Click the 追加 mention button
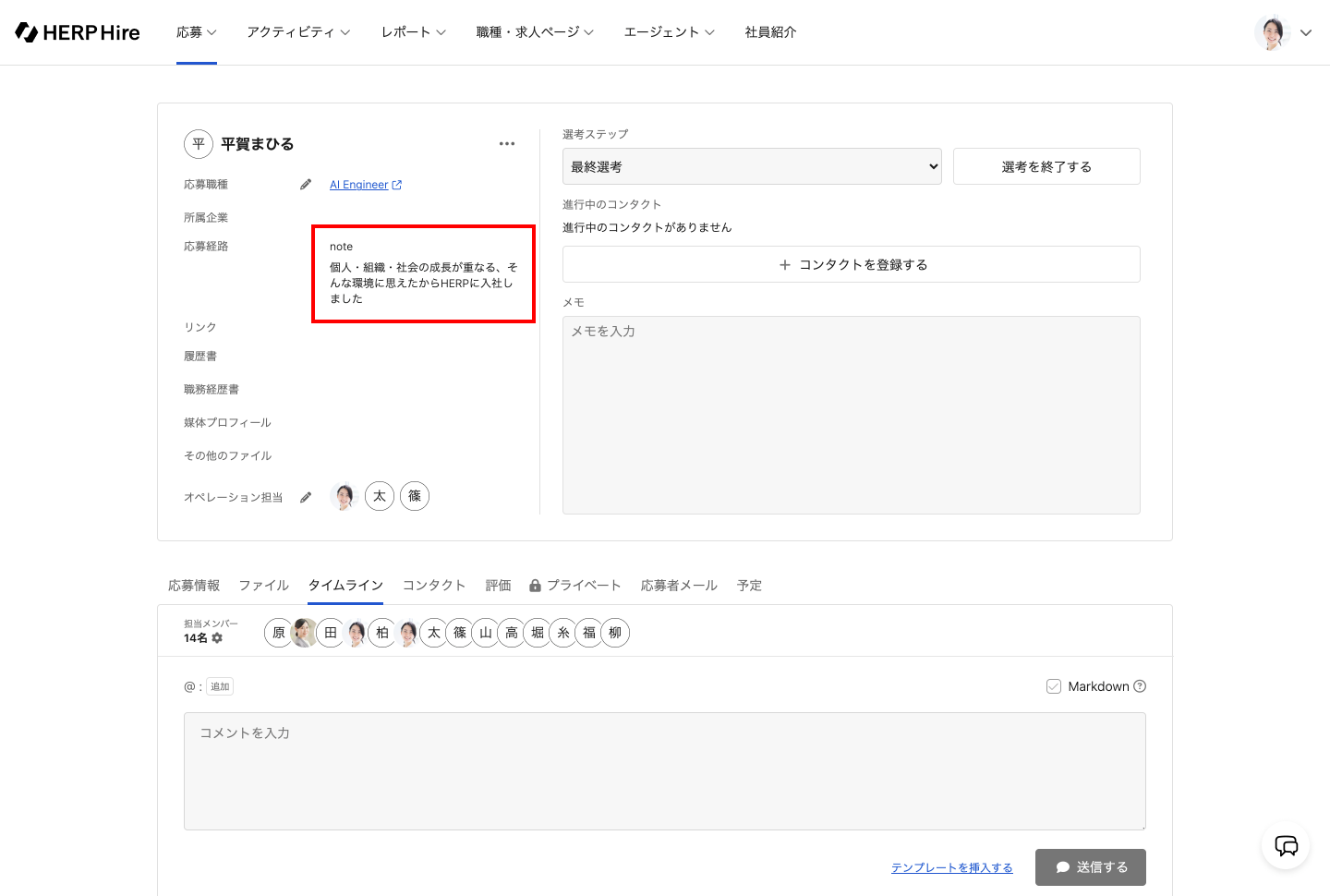This screenshot has height=896, width=1330. point(220,686)
